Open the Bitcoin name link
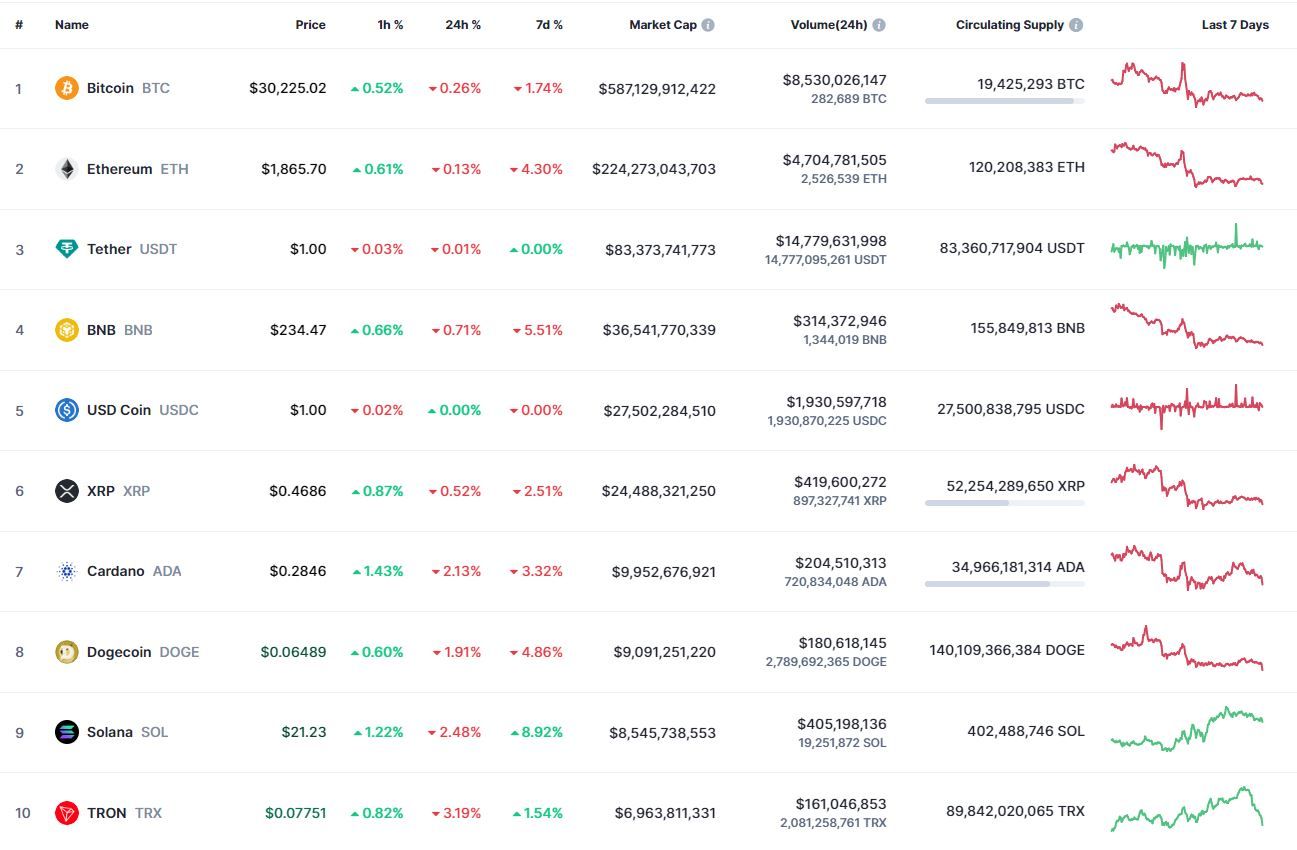The height and width of the screenshot is (850, 1297). tap(110, 88)
